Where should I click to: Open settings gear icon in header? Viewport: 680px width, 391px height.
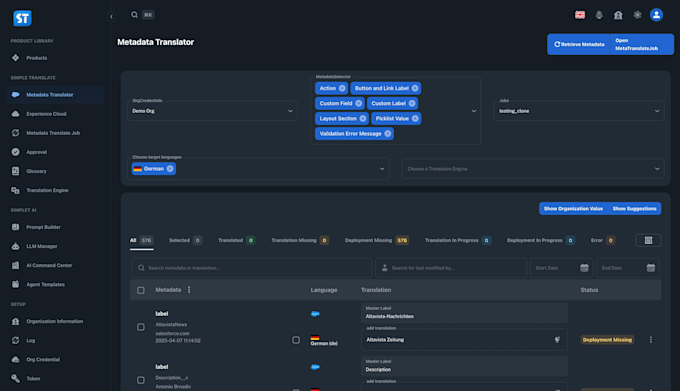637,15
